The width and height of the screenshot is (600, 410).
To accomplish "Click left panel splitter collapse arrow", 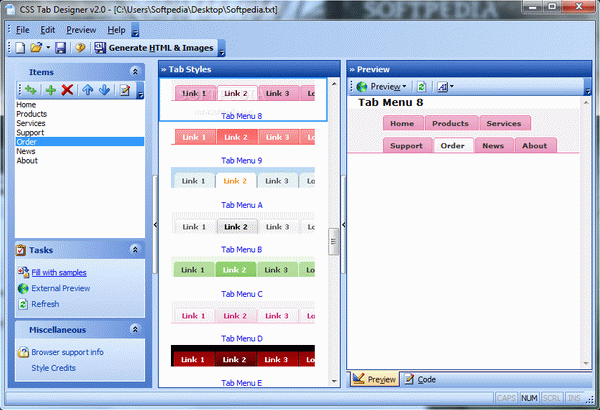I will click(x=155, y=224).
